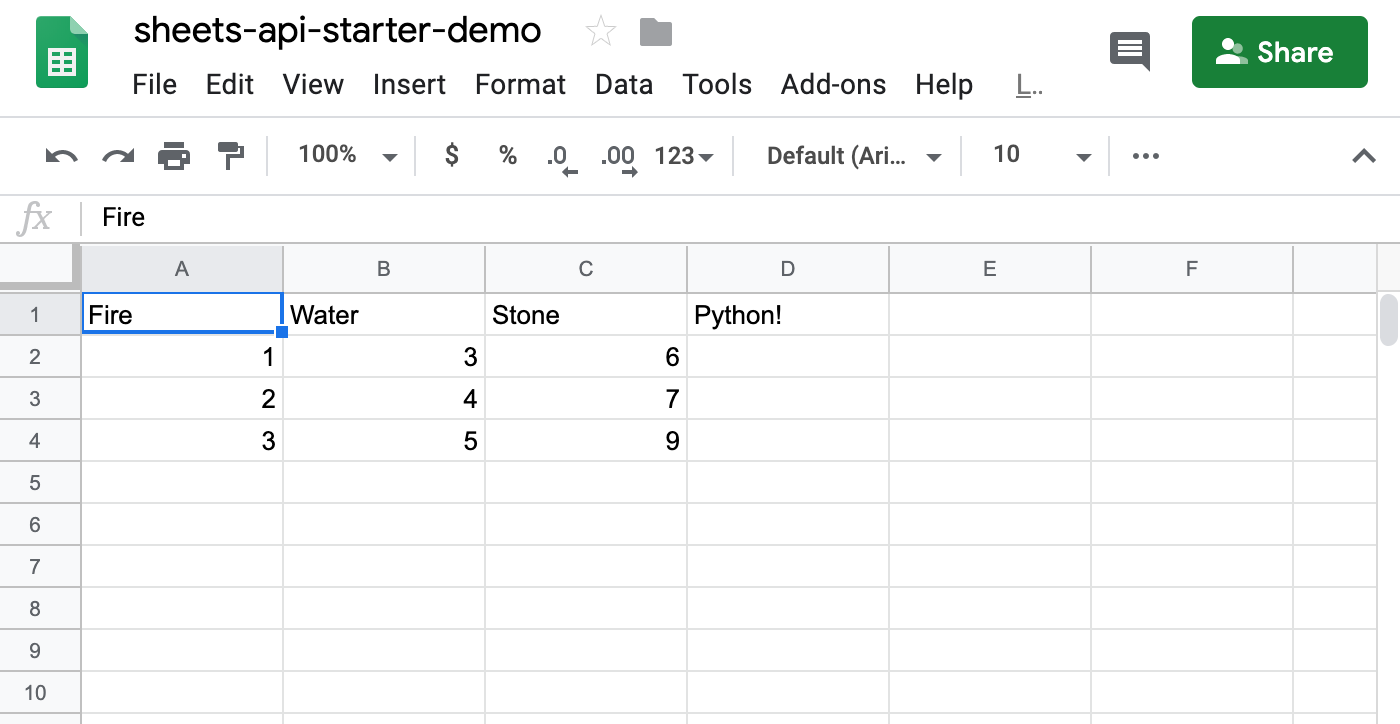
Task: Open the Format menu
Action: pyautogui.click(x=520, y=85)
